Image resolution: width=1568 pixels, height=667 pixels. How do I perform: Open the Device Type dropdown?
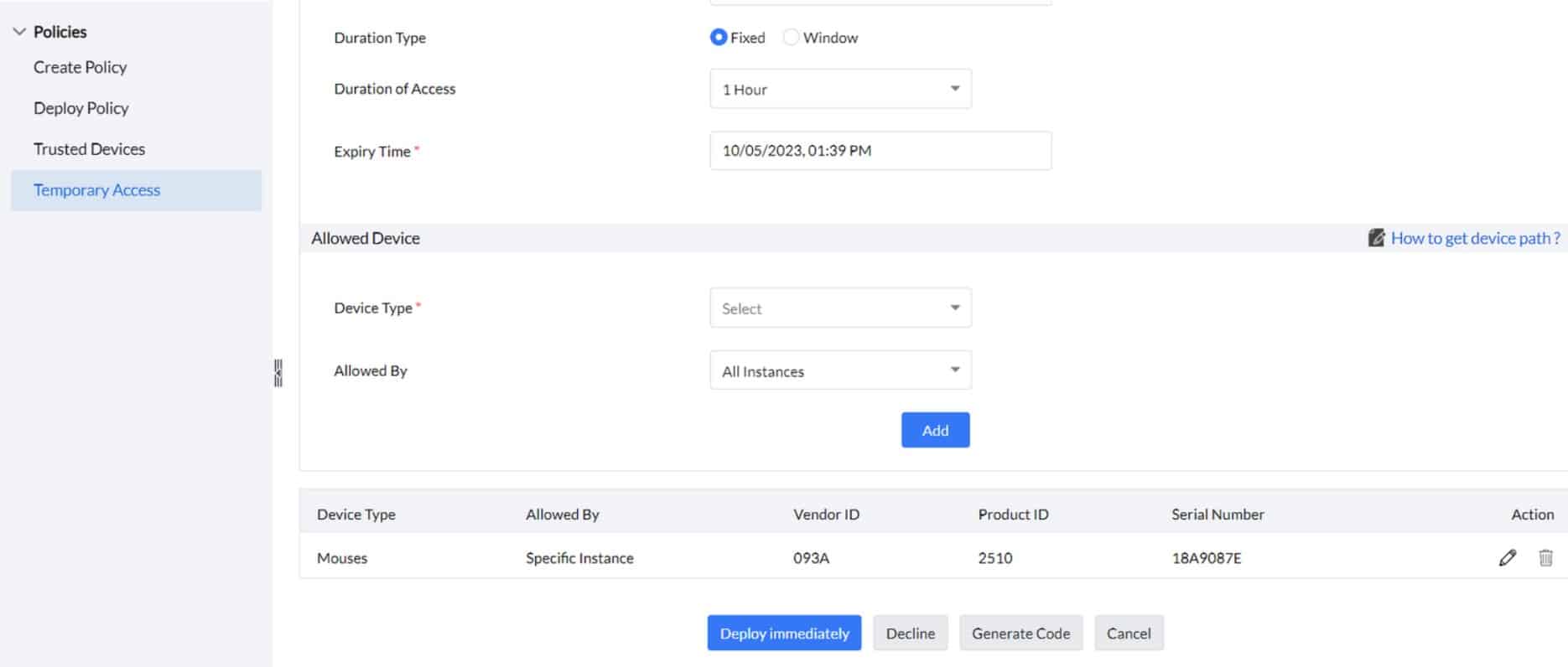click(x=840, y=308)
